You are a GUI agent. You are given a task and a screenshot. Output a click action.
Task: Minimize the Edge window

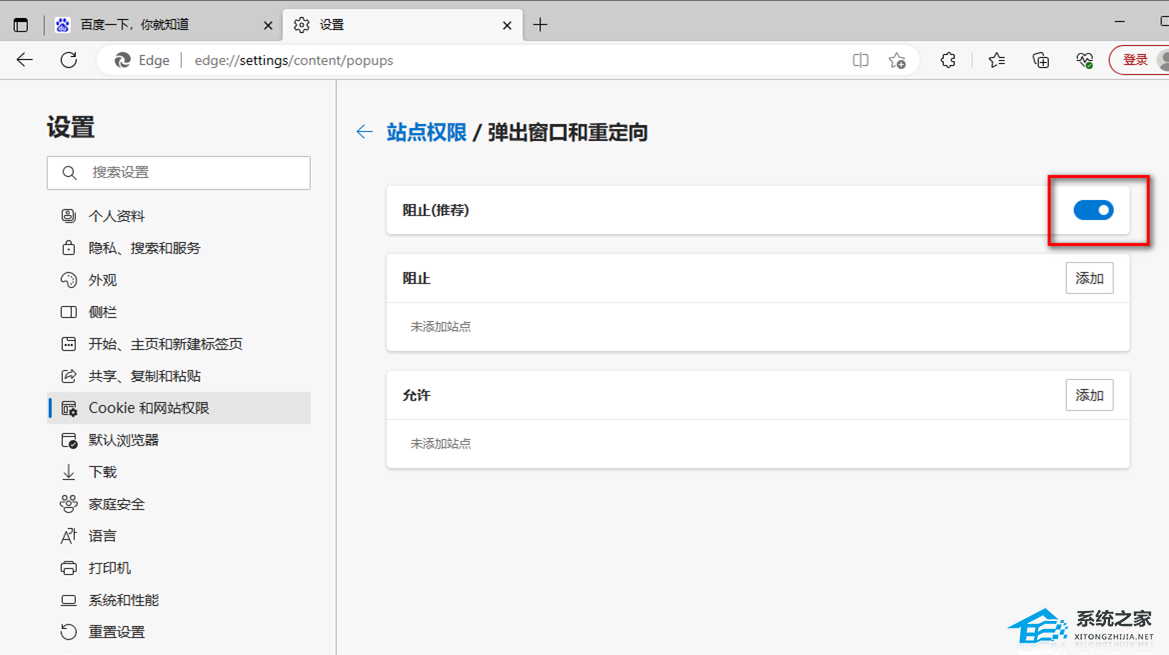coord(1120,22)
